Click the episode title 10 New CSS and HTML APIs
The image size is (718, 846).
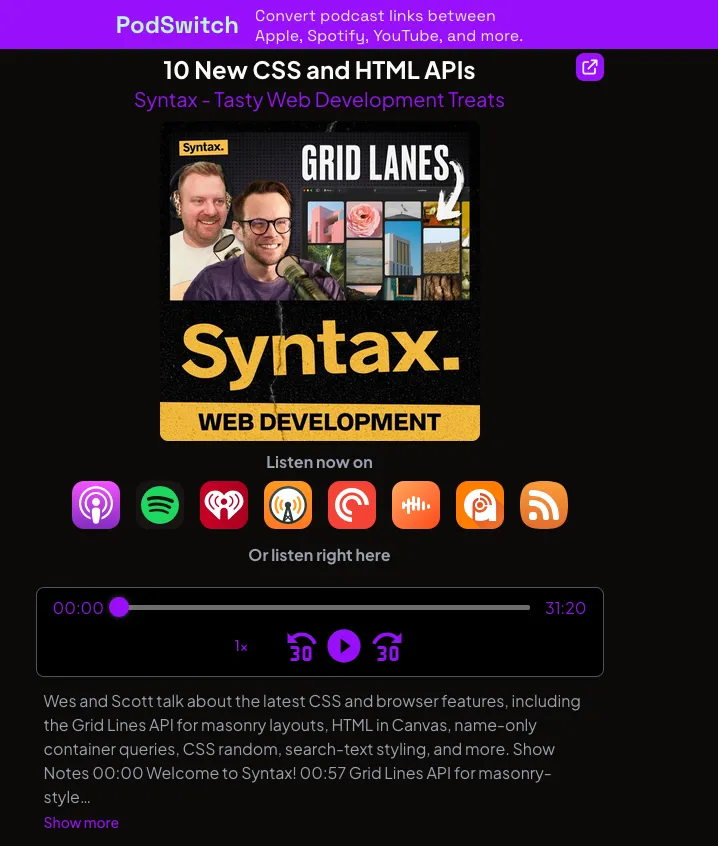[319, 70]
